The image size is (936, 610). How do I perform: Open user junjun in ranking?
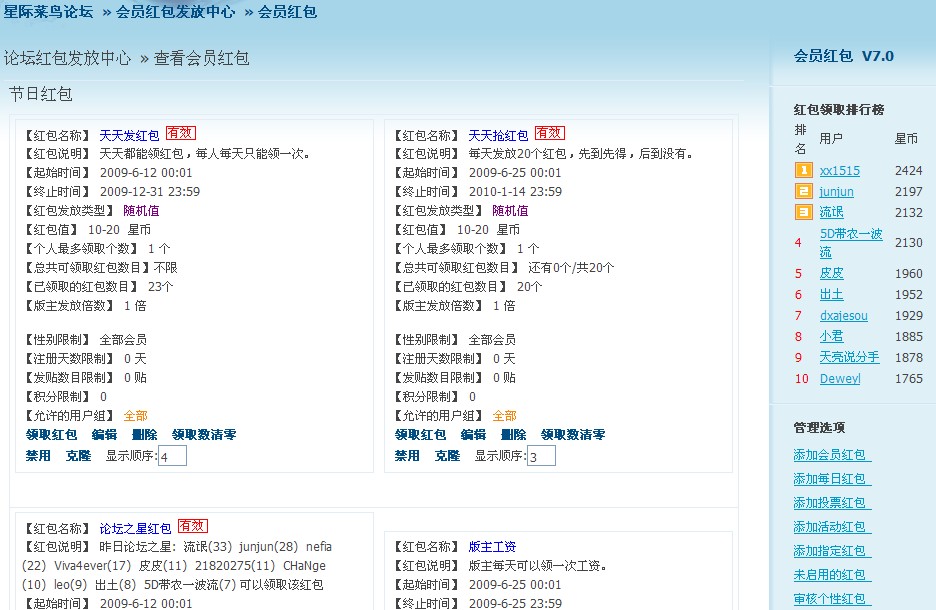point(836,192)
